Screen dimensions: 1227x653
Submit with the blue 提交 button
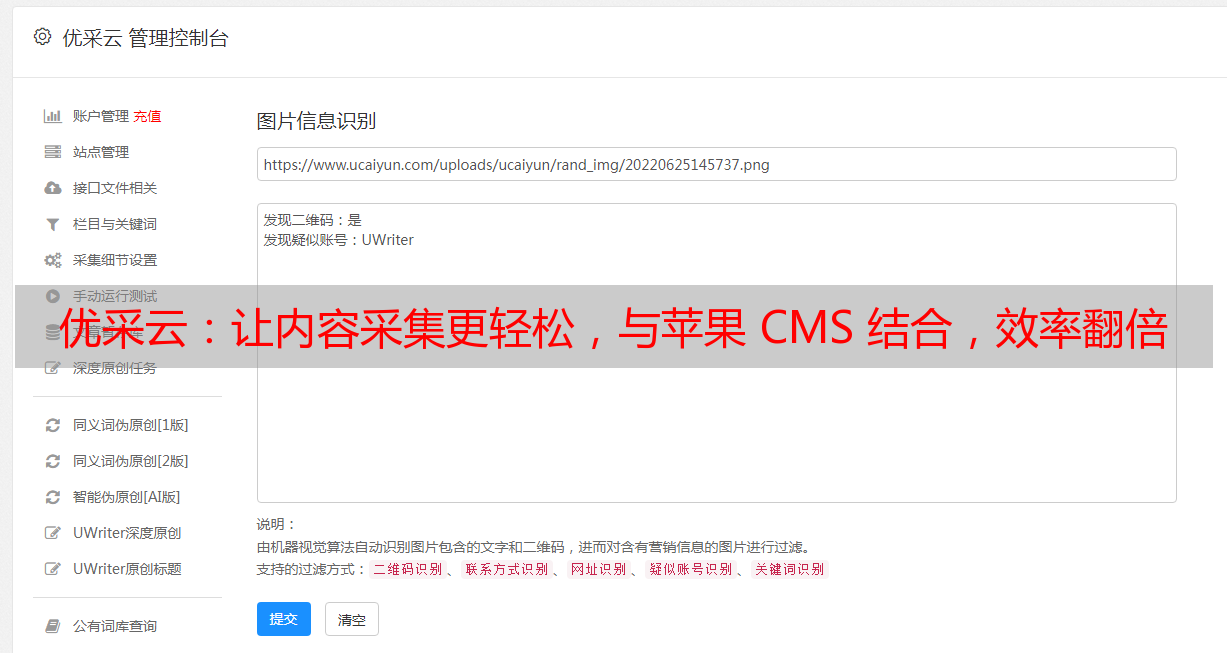coord(284,619)
